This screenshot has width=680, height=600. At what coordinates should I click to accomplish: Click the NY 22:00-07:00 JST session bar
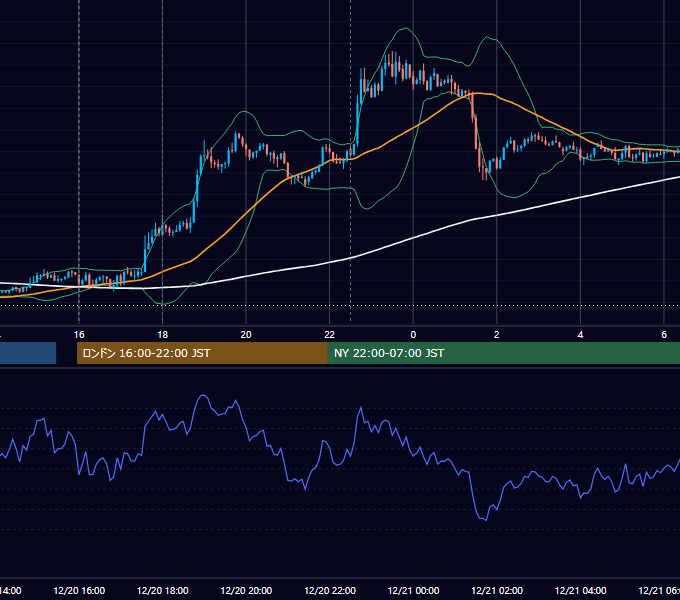pos(503,353)
